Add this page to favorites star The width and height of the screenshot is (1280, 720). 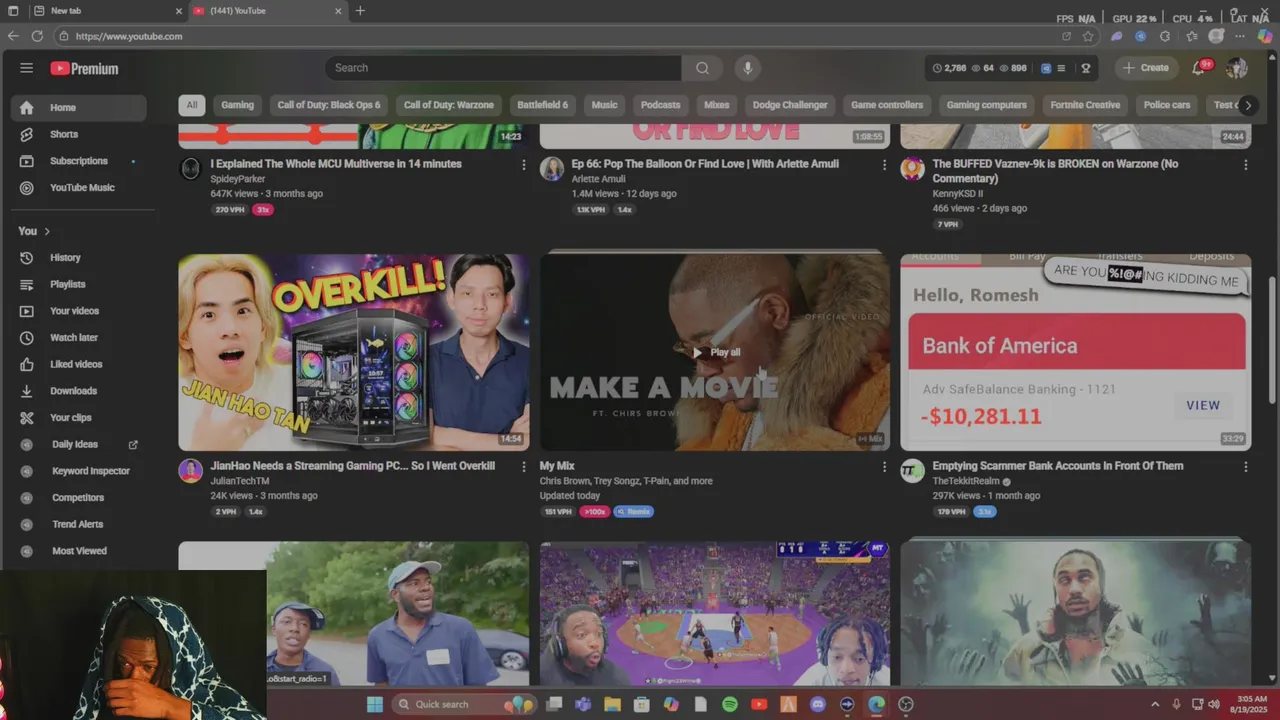click(1088, 36)
